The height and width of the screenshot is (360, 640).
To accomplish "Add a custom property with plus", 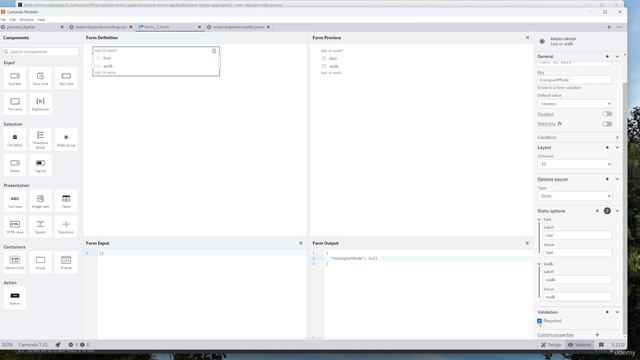I will coord(597,335).
